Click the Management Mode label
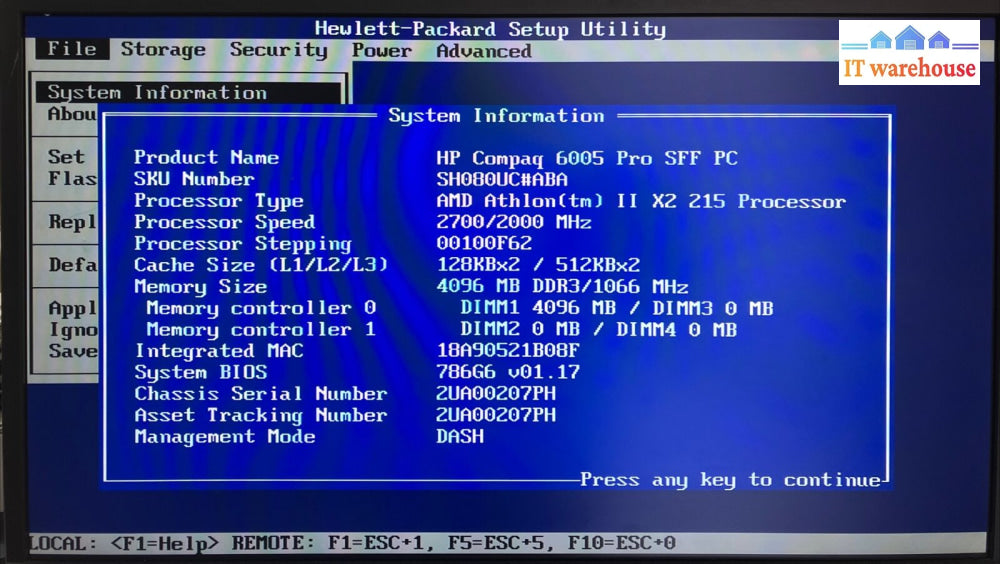 [x=224, y=436]
